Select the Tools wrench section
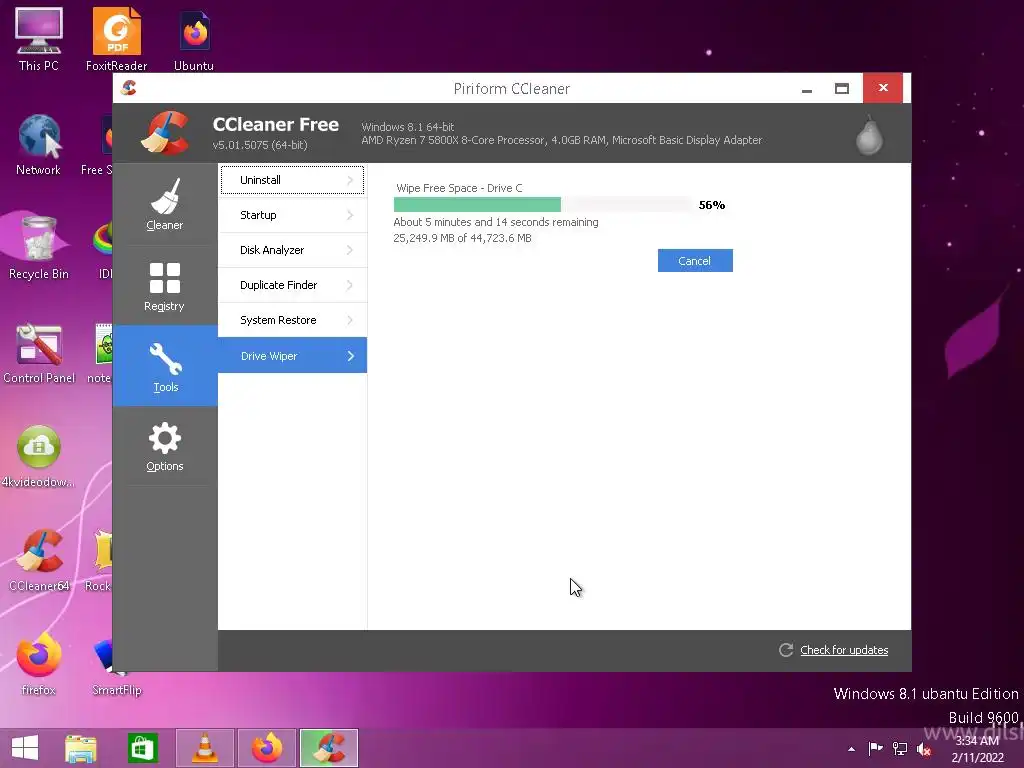Image resolution: width=1024 pixels, height=768 pixels. [x=165, y=366]
